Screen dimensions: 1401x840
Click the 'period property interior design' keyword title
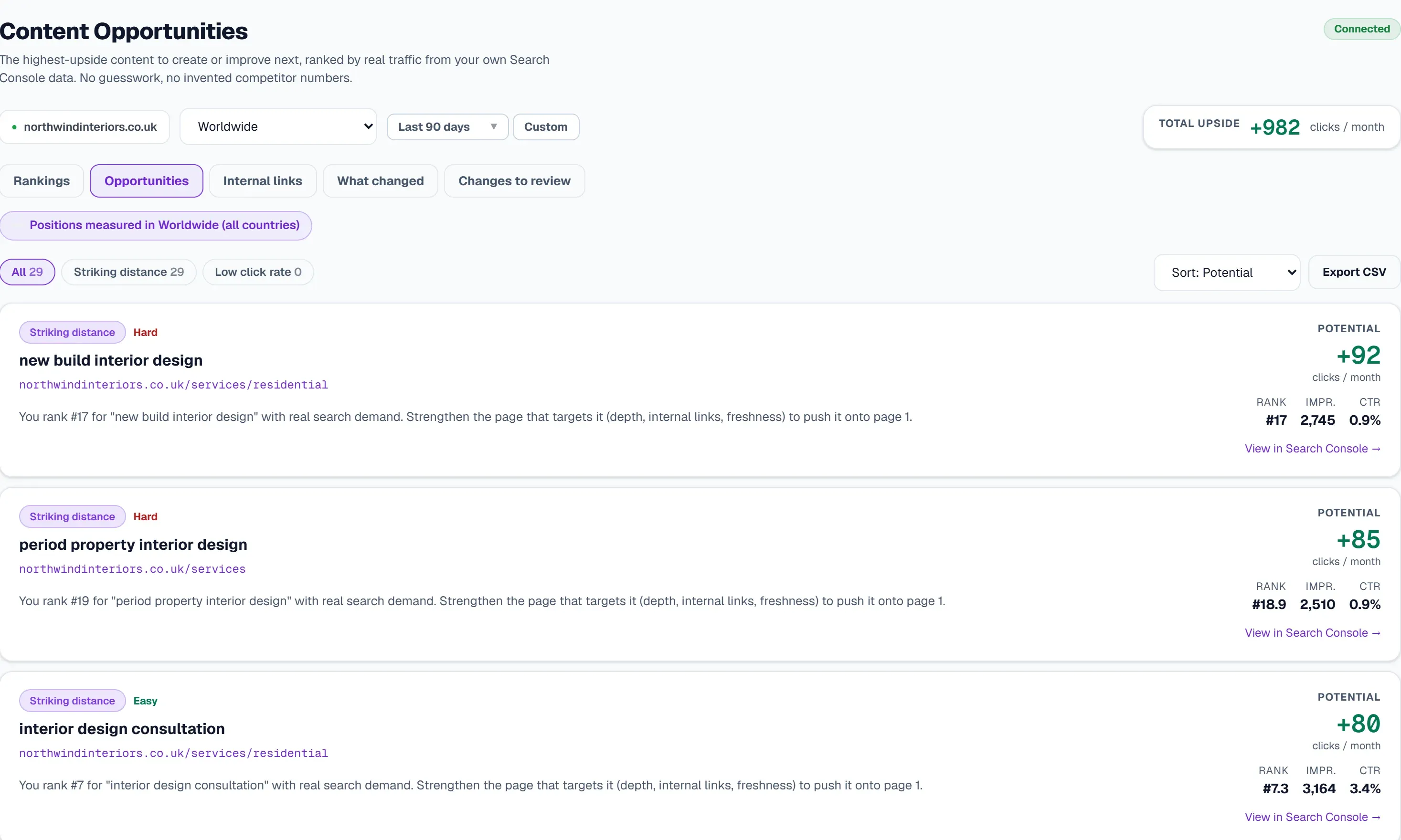point(133,545)
